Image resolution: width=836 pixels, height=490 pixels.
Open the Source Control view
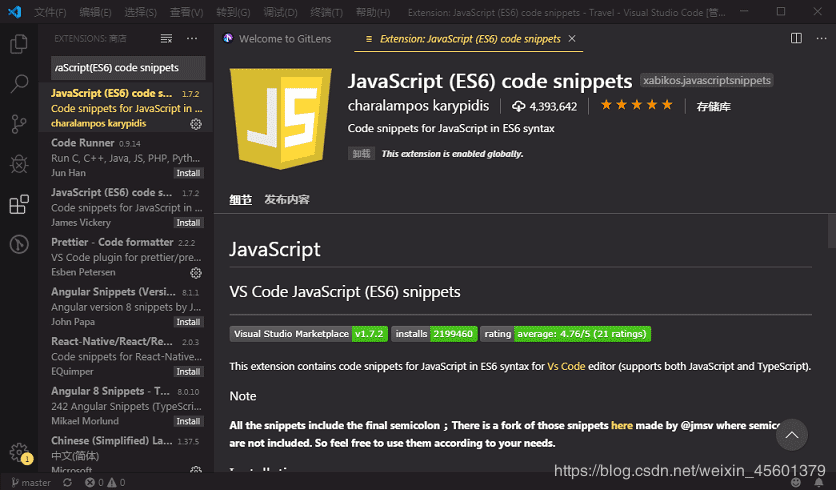tap(18, 124)
